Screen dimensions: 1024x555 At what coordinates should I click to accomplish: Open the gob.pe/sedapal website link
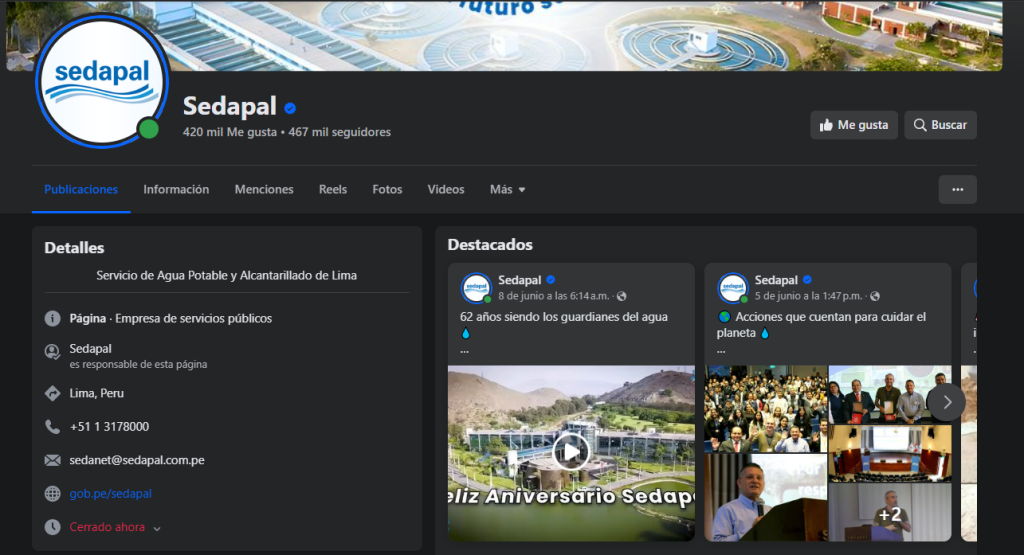[111, 494]
